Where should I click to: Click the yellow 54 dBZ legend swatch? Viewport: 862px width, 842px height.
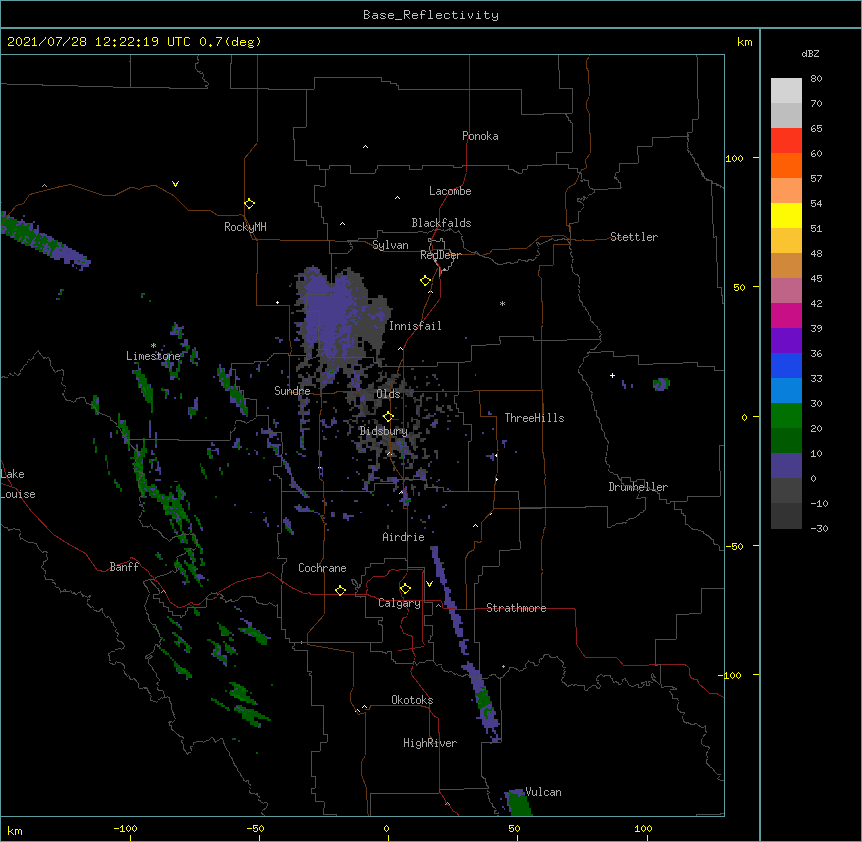(x=786, y=215)
